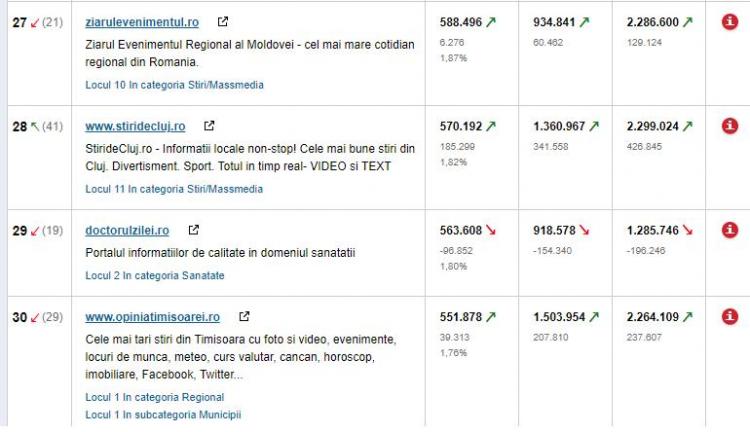Click red info icon in stiridecluj.ro row
Image resolution: width=750 pixels, height=432 pixels.
point(730,126)
